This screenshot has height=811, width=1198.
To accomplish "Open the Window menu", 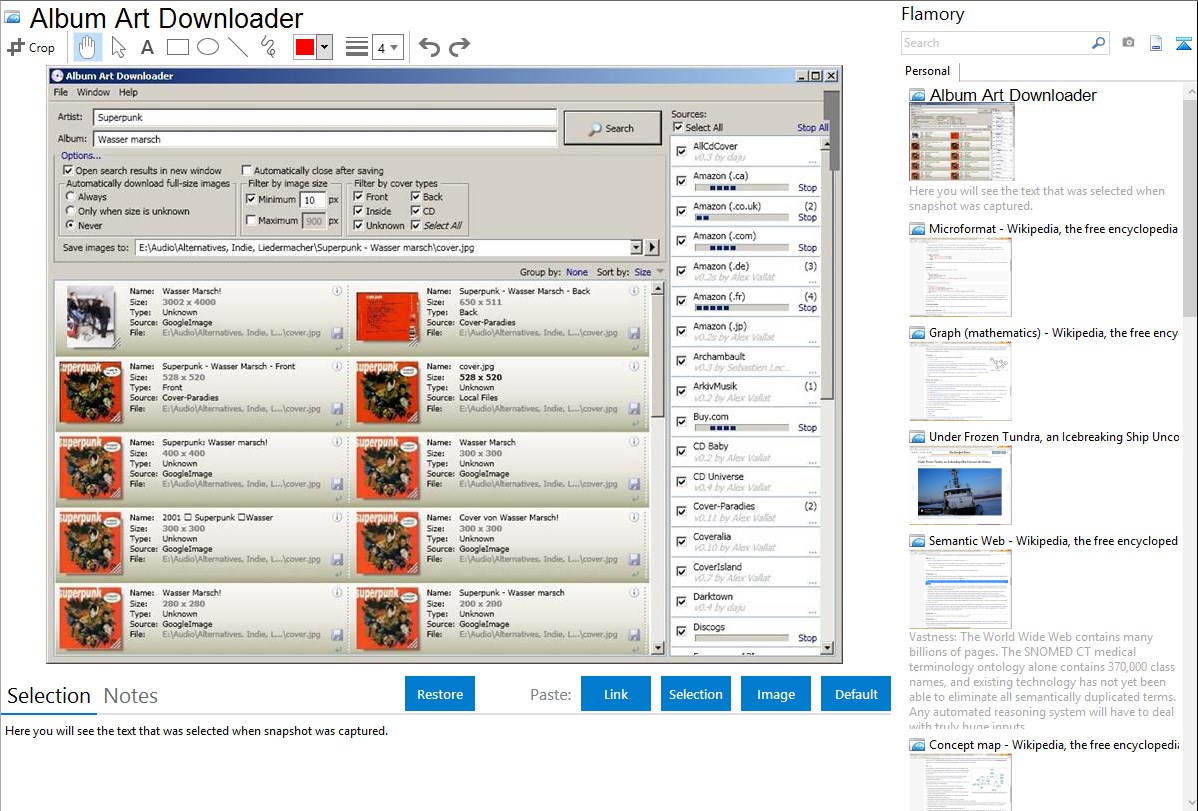I will point(93,92).
